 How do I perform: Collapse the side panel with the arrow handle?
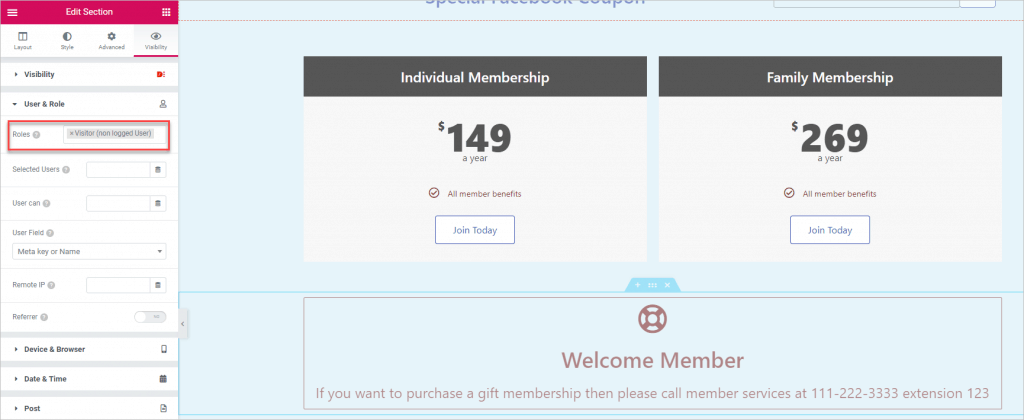point(183,323)
